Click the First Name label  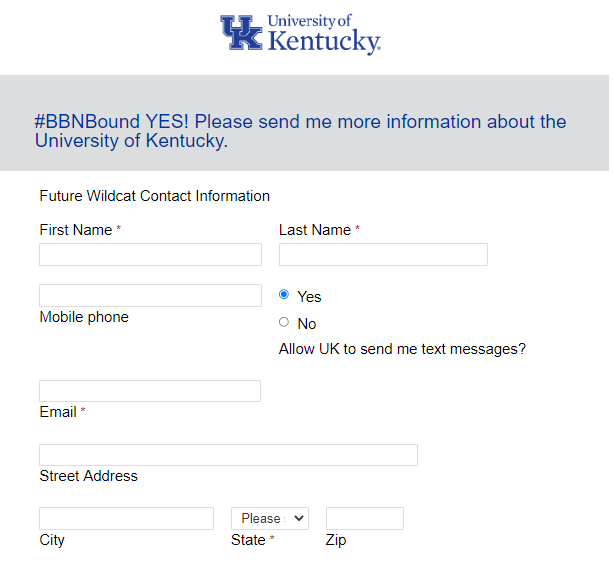pyautogui.click(x=76, y=230)
